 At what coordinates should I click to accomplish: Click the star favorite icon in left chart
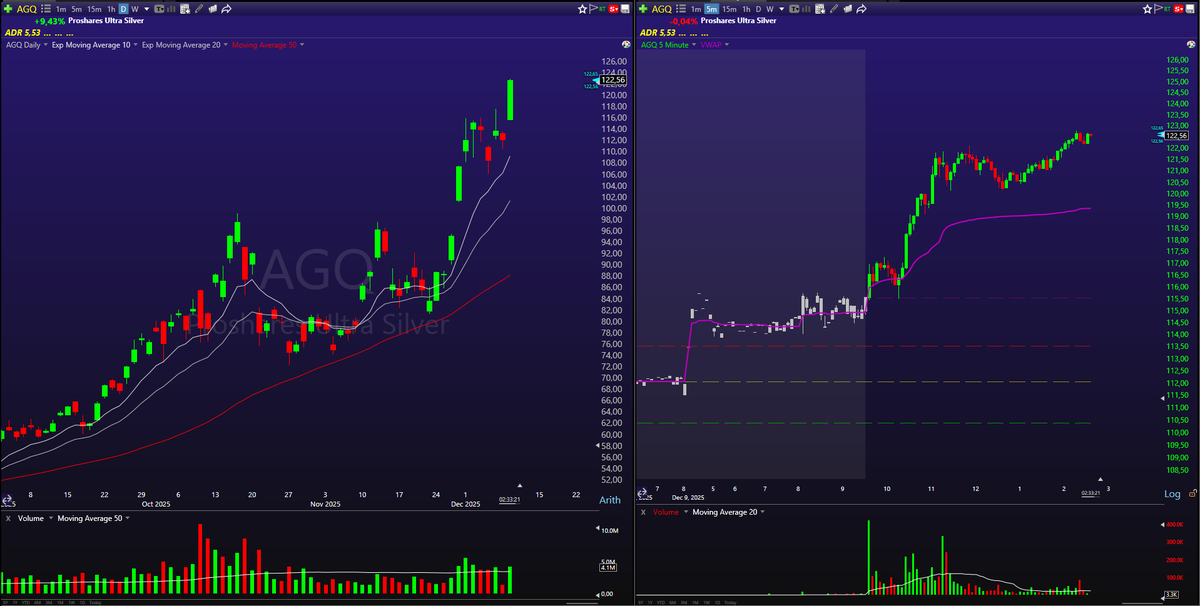pyautogui.click(x=582, y=9)
